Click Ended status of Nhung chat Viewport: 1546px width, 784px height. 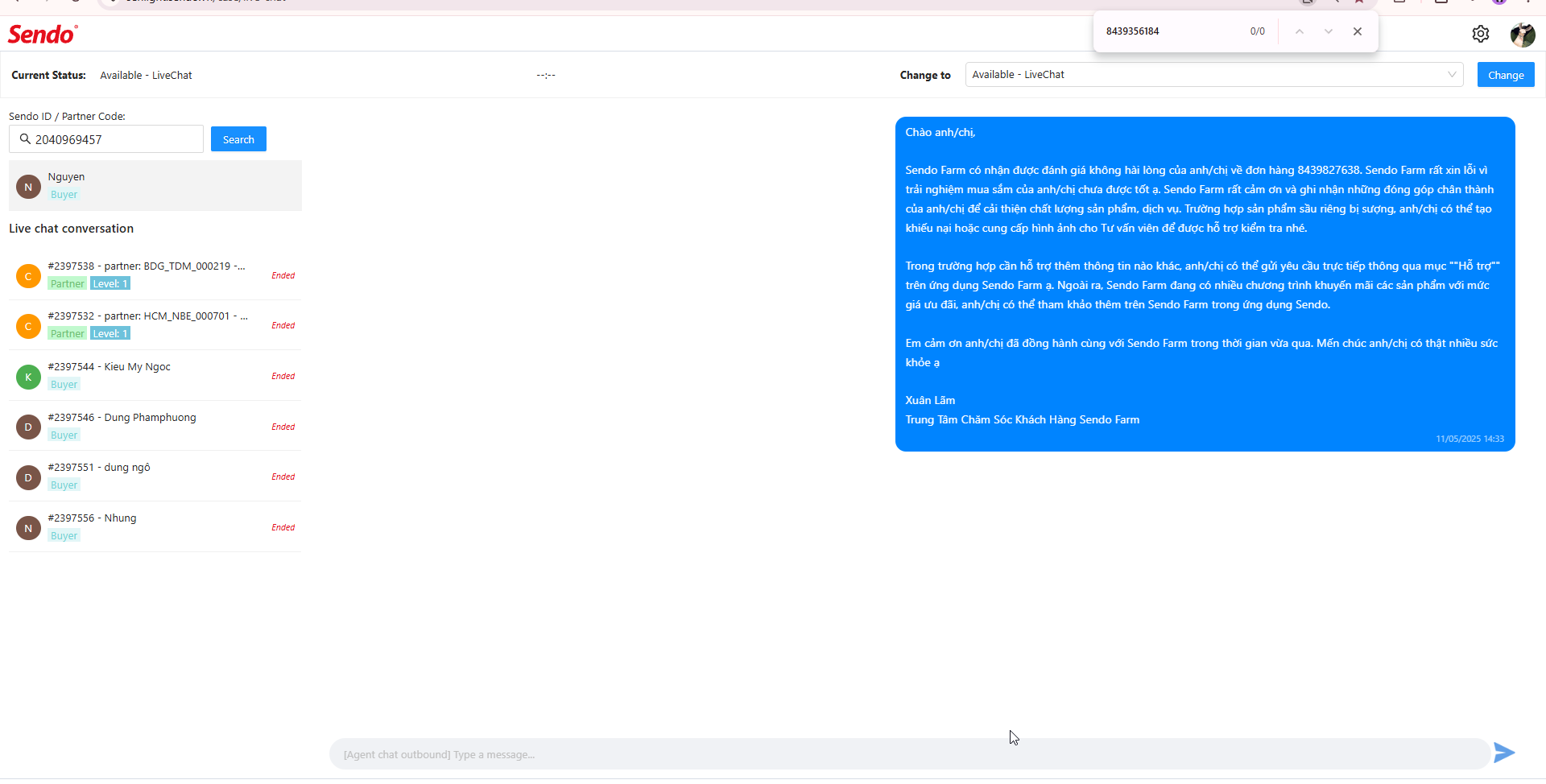pos(283,527)
